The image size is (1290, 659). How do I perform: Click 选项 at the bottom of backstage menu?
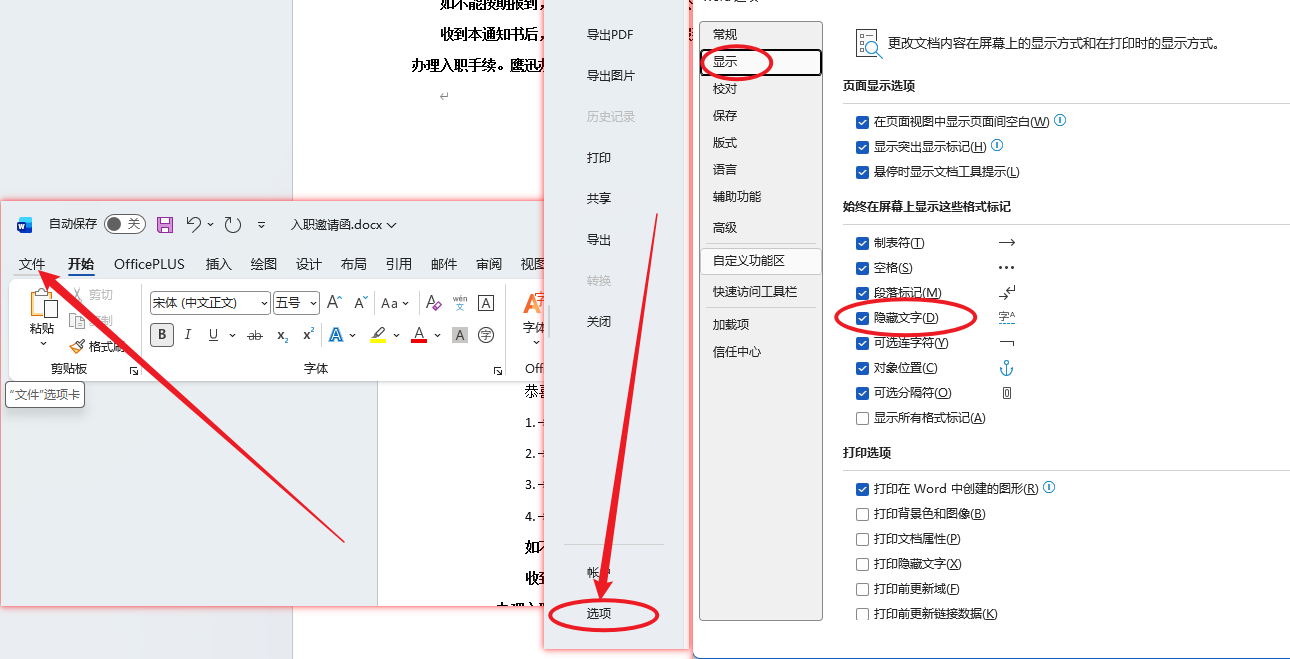click(x=599, y=615)
